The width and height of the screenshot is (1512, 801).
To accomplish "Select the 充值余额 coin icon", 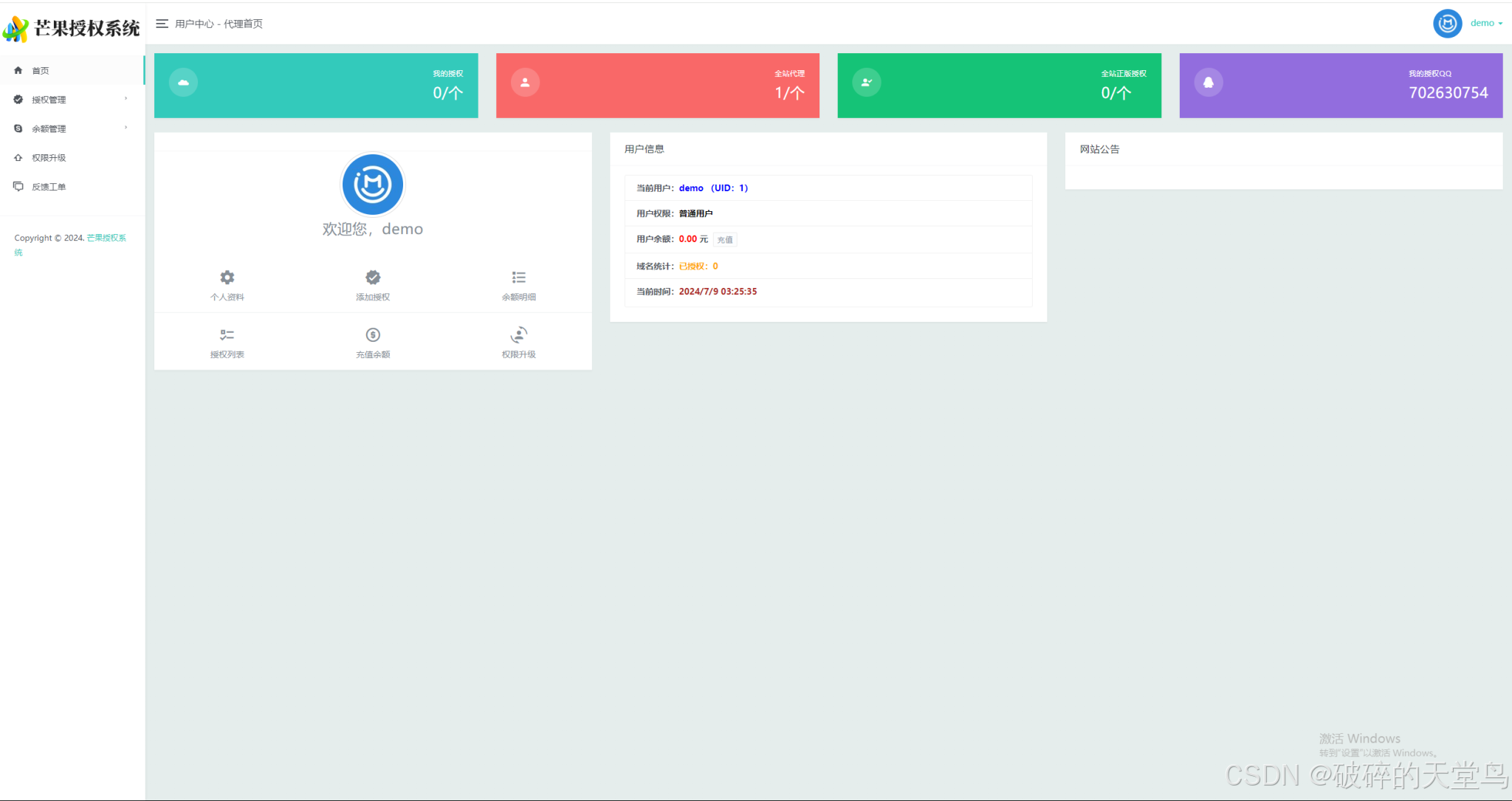I will pos(372,334).
